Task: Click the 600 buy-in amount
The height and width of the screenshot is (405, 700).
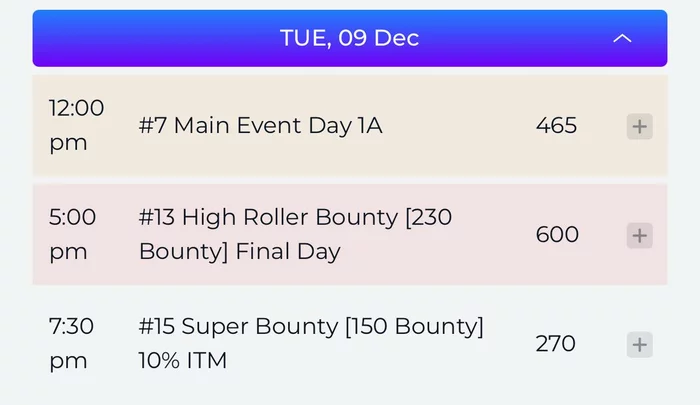Action: 557,235
